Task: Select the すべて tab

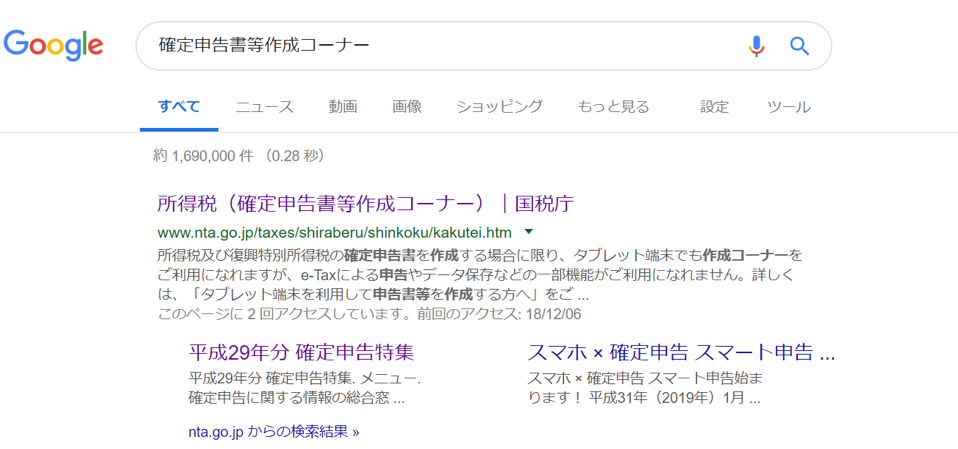Action: click(x=179, y=107)
